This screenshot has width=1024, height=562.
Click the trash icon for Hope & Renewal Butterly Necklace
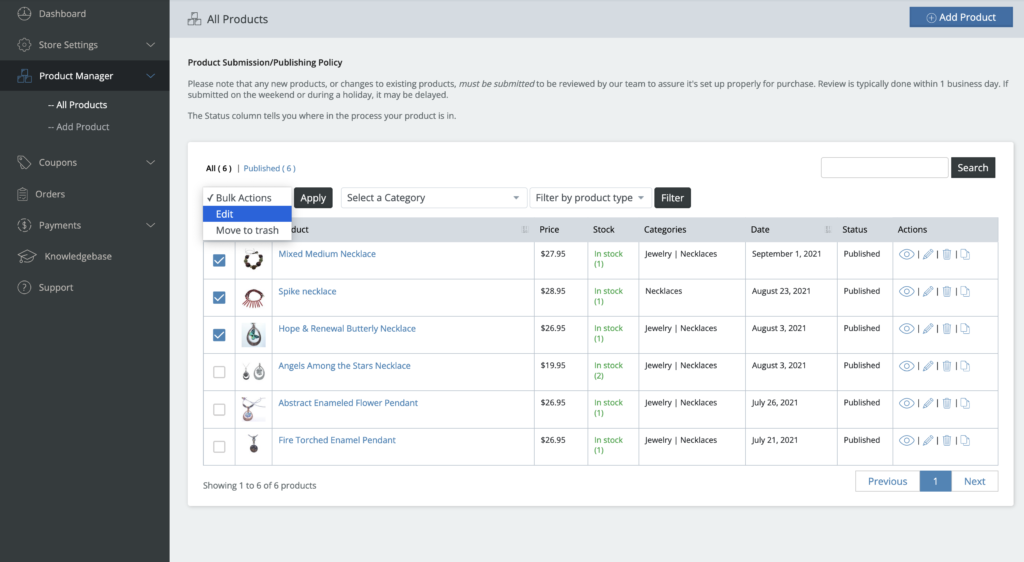click(x=947, y=329)
